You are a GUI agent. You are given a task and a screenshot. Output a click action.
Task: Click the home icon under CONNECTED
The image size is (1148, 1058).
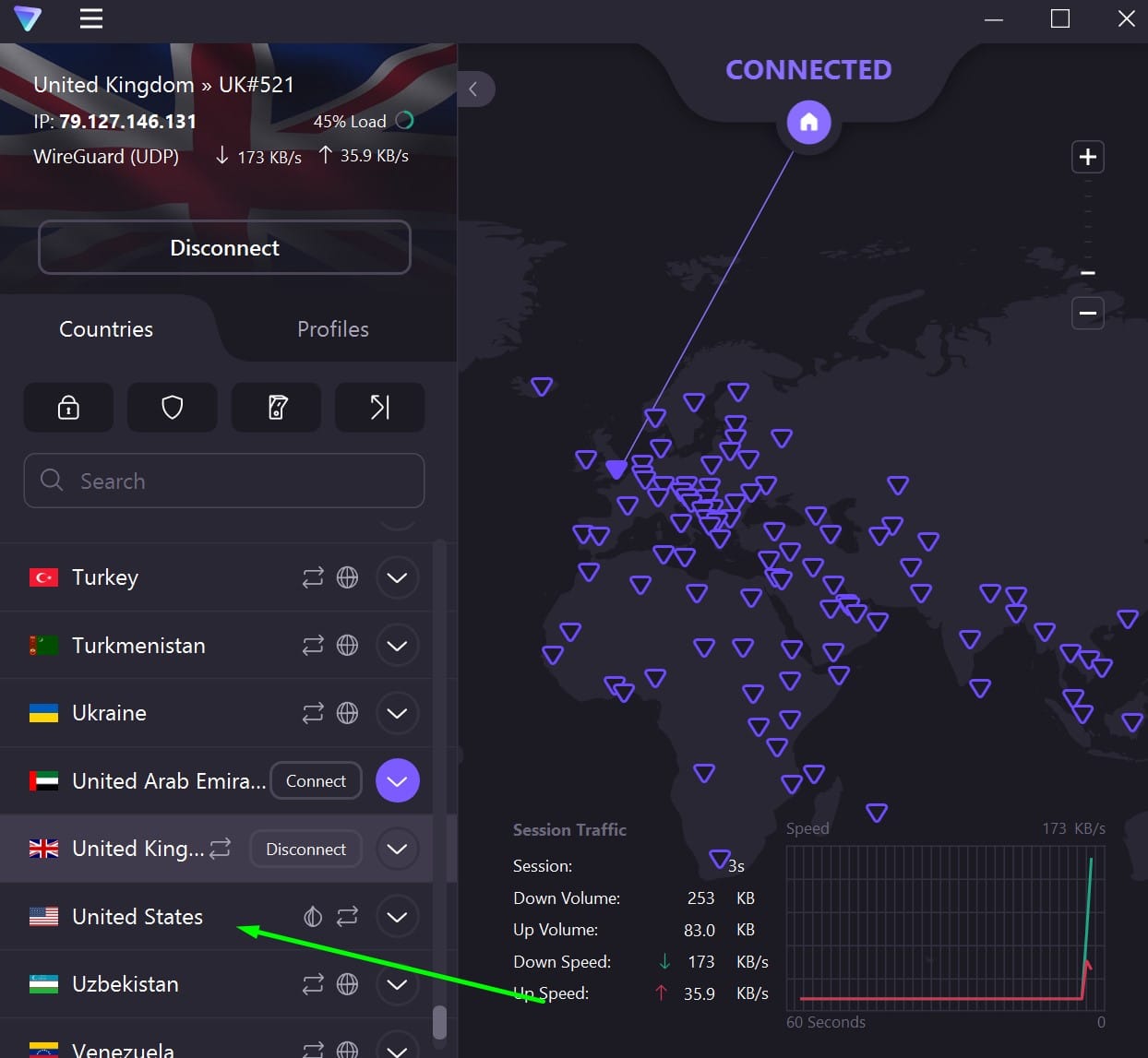pyautogui.click(x=809, y=122)
